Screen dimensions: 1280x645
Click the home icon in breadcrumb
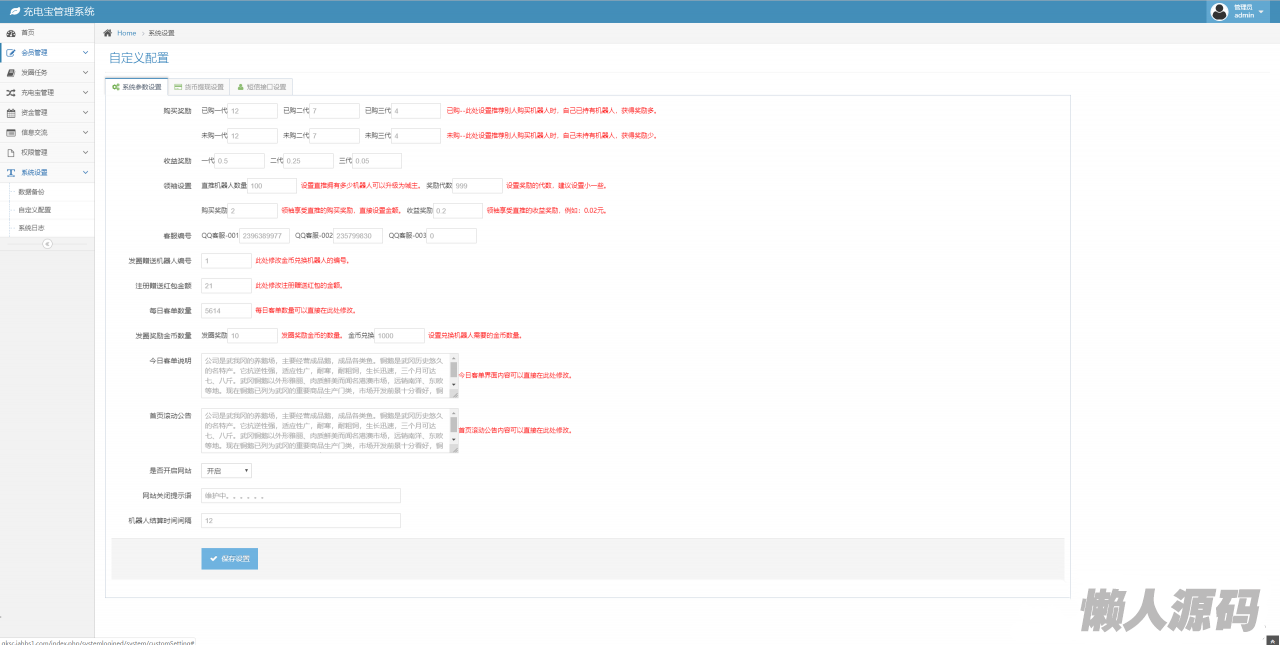point(108,33)
